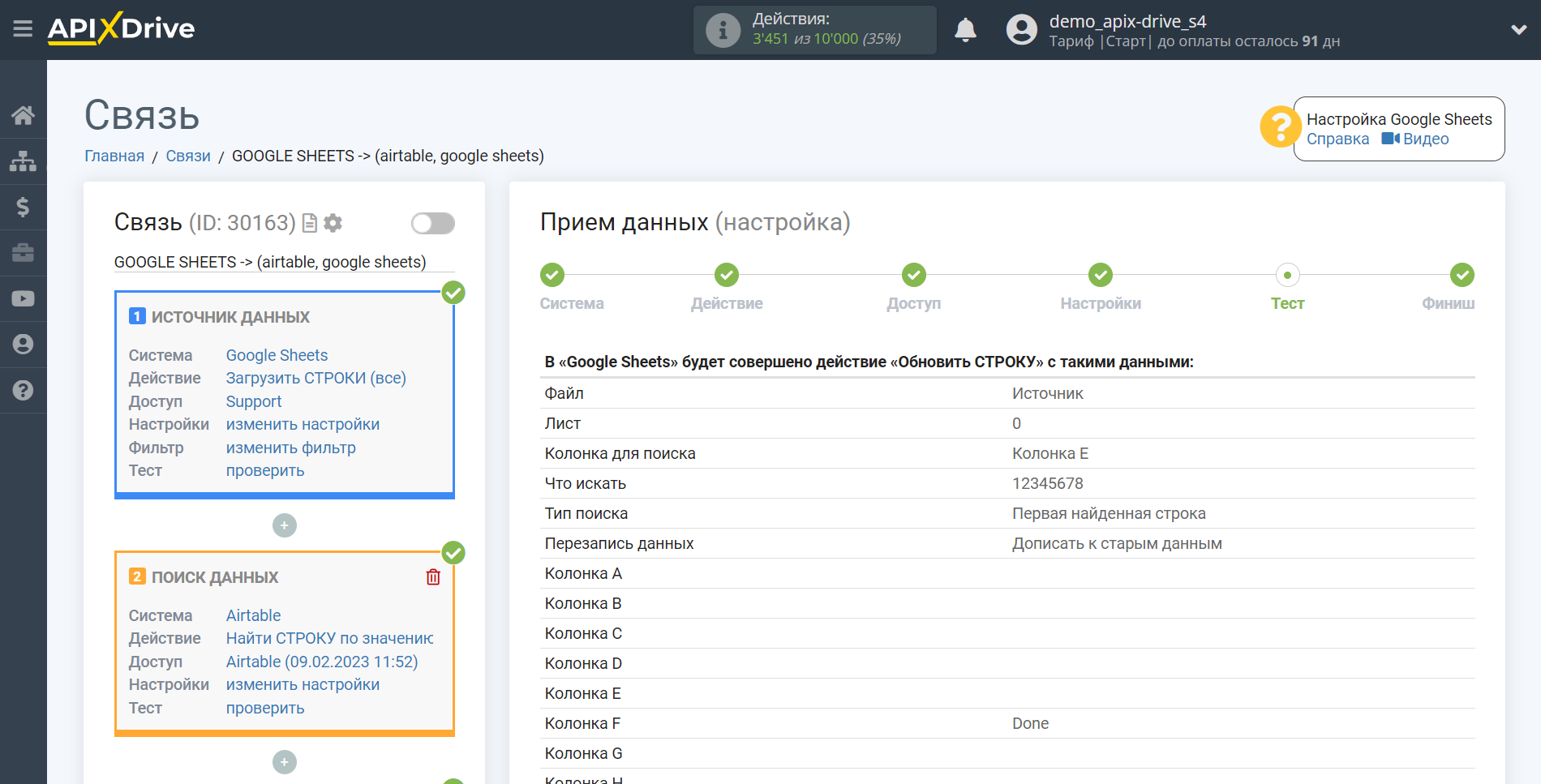1541x784 pixels.
Task: Open connection settings gear
Action: [x=333, y=223]
